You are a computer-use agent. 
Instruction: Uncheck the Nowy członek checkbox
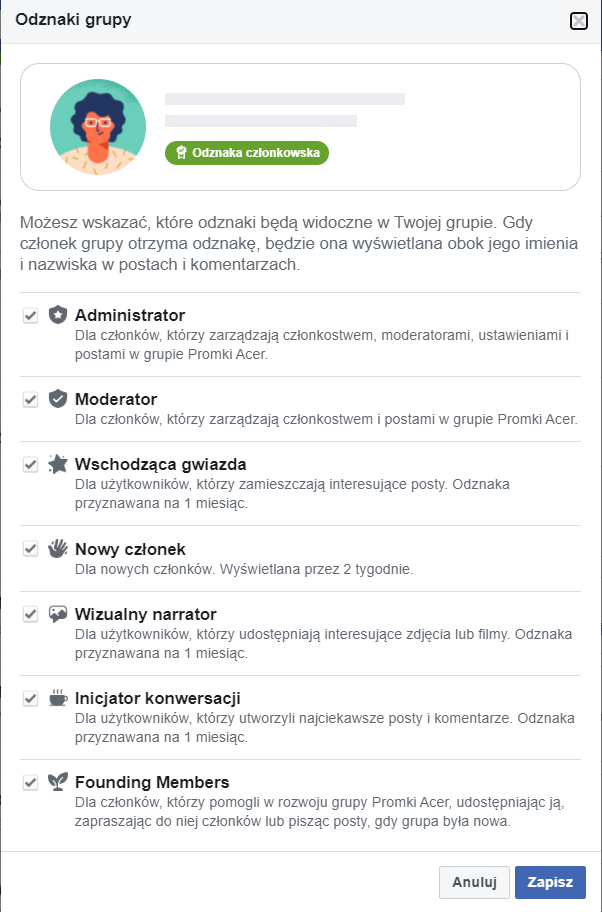[30, 548]
